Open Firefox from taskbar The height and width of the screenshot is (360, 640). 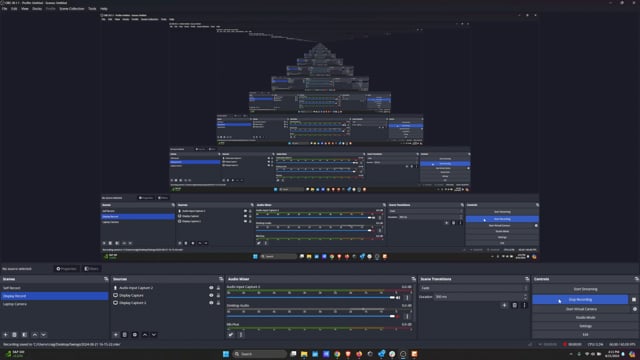(359, 354)
